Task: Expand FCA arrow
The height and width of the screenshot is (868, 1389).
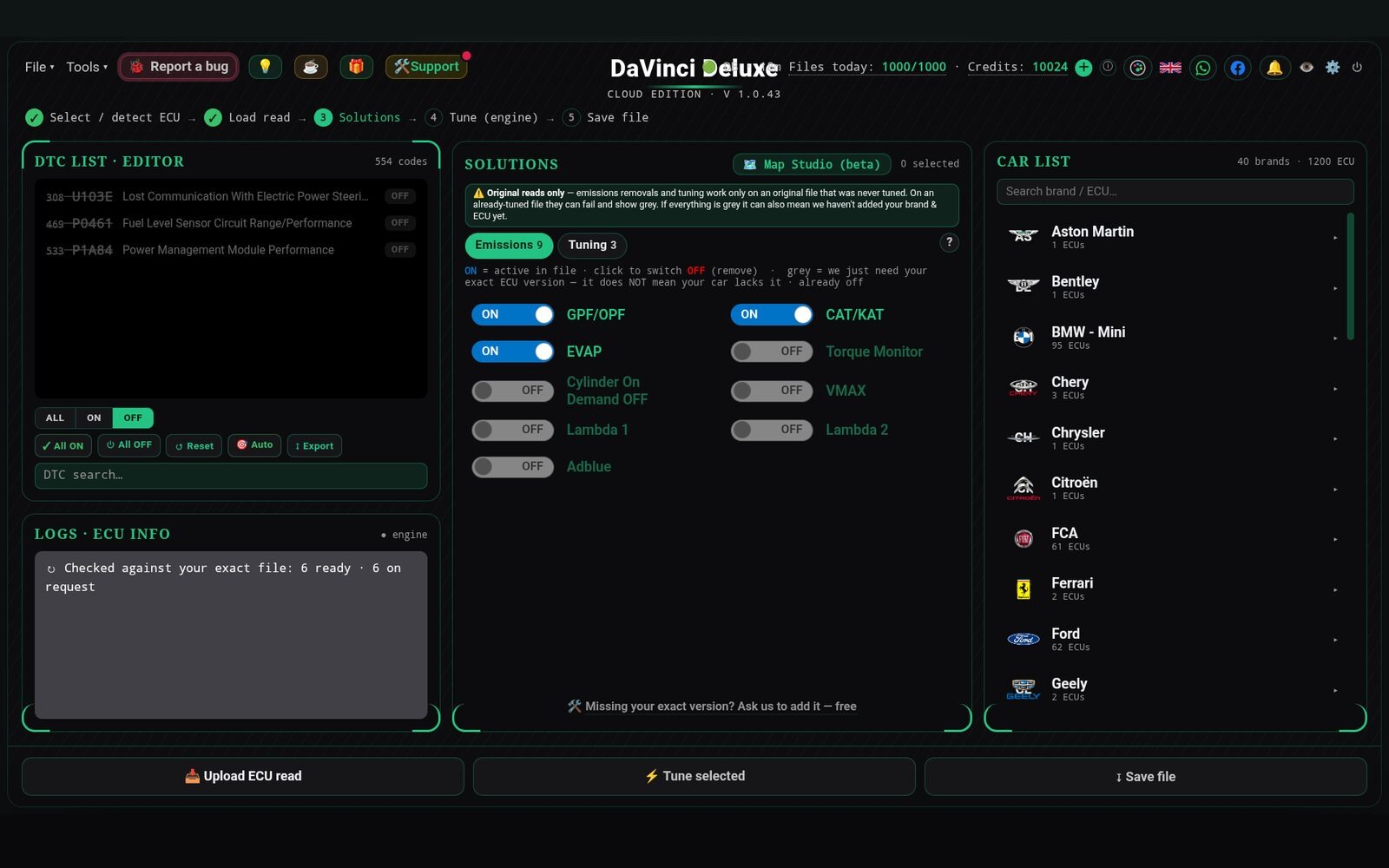Action: point(1335,539)
